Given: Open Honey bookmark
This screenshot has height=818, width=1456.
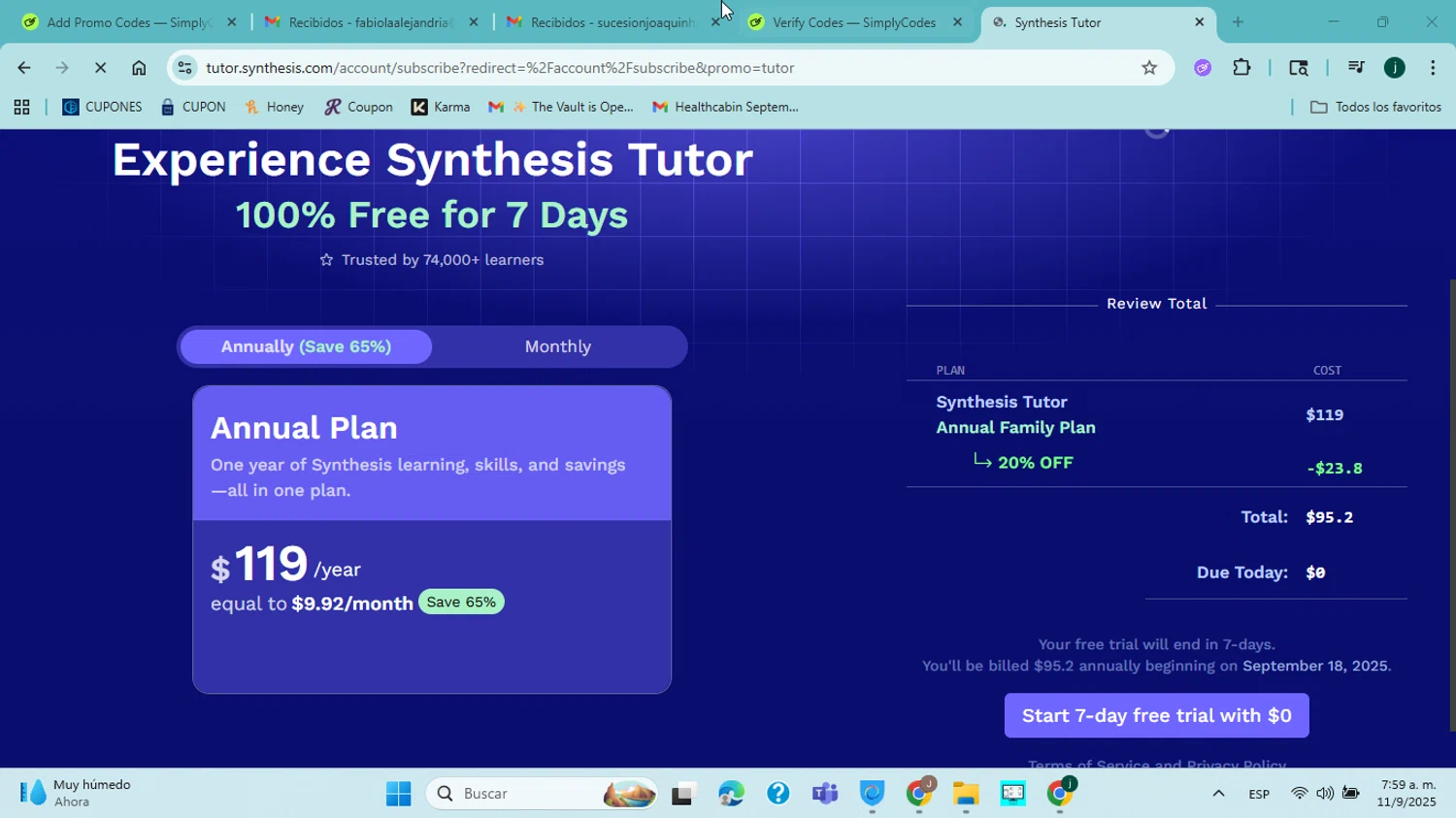Looking at the screenshot, I should pos(275,108).
